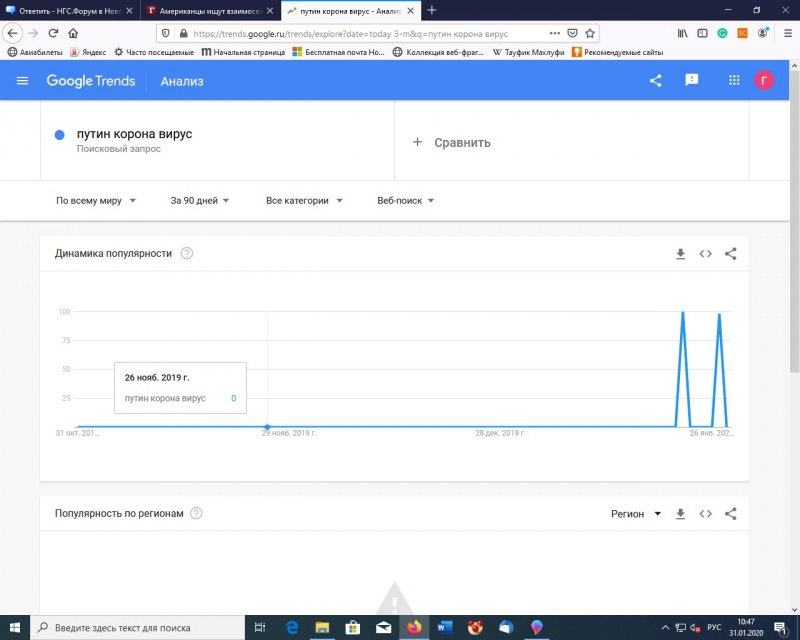Viewport: 800px width, 640px height.
Task: Open the Google apps grid
Action: pyautogui.click(x=734, y=80)
